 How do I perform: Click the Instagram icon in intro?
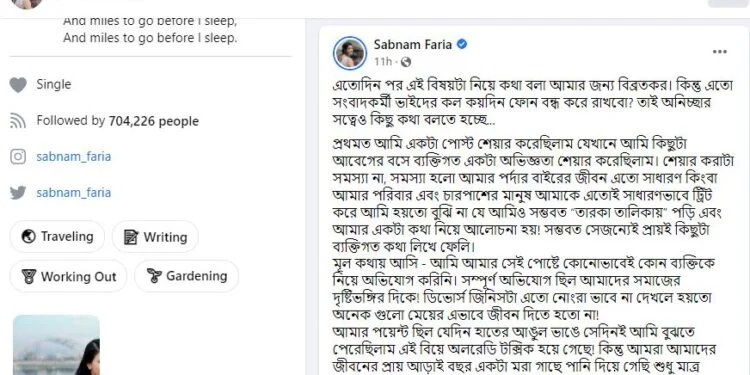tap(18, 157)
